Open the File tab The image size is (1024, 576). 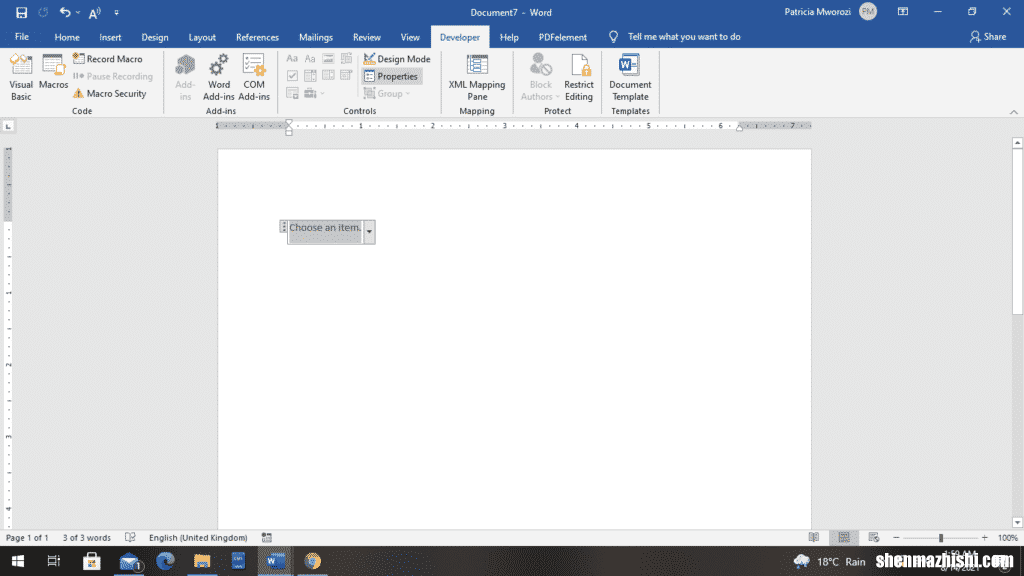[x=22, y=37]
